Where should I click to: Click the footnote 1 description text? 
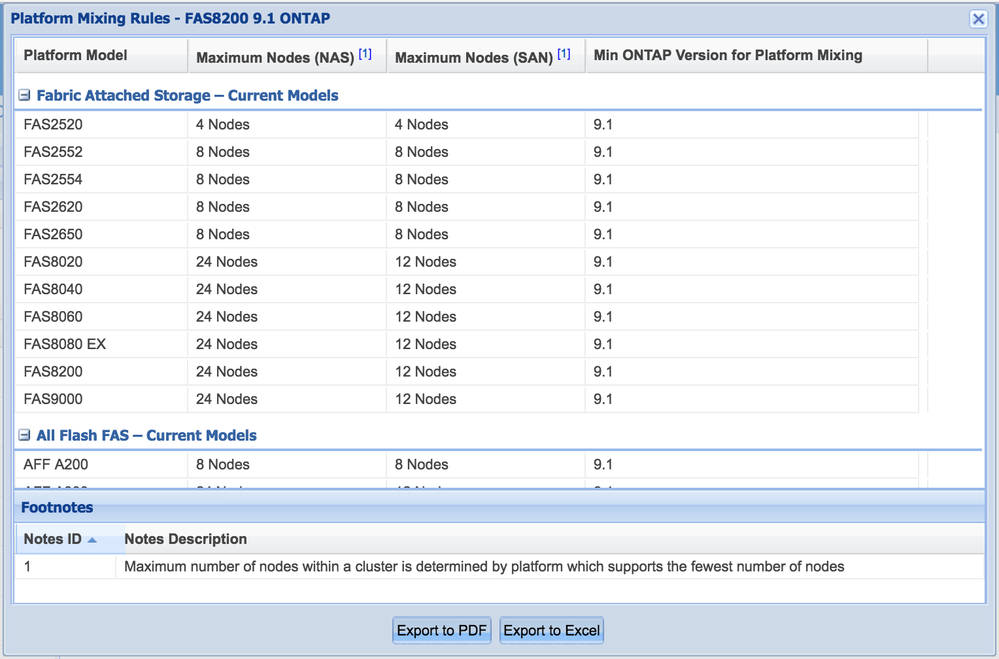[484, 567]
